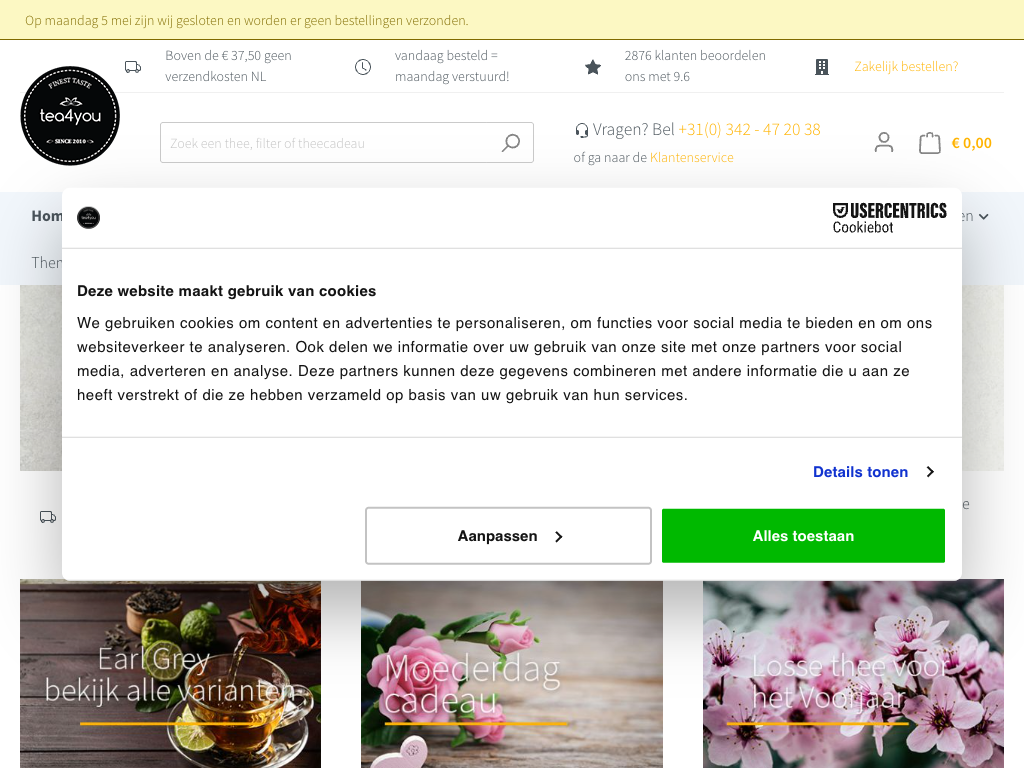Screen dimensions: 1024x768
Task: Click the delivery truck icon in header
Action: (133, 67)
